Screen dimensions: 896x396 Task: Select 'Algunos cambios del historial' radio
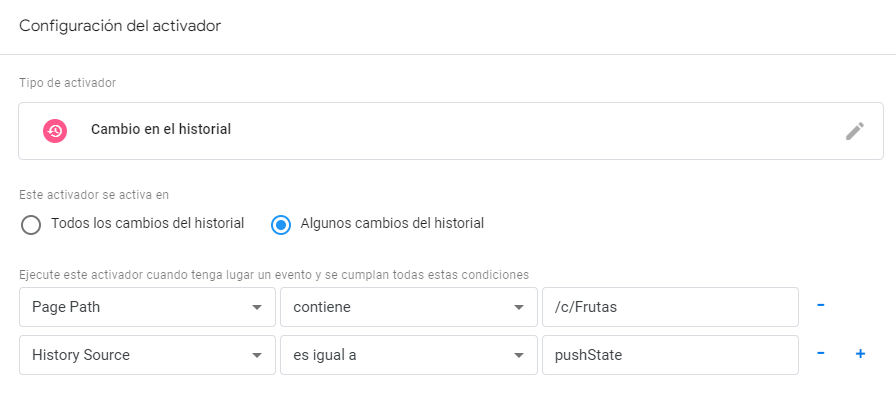[281, 225]
